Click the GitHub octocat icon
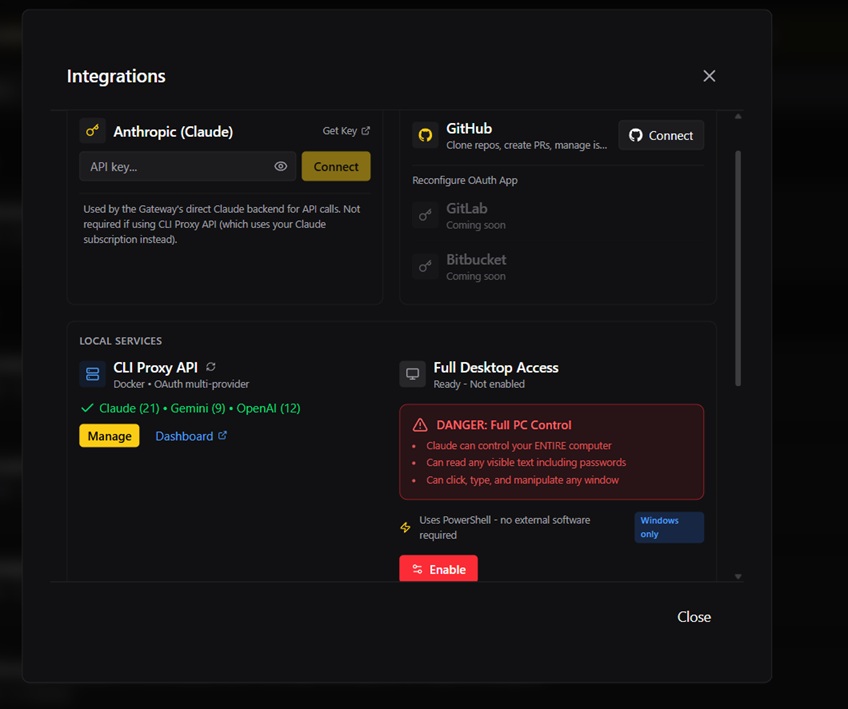This screenshot has height=709, width=848. pos(424,134)
